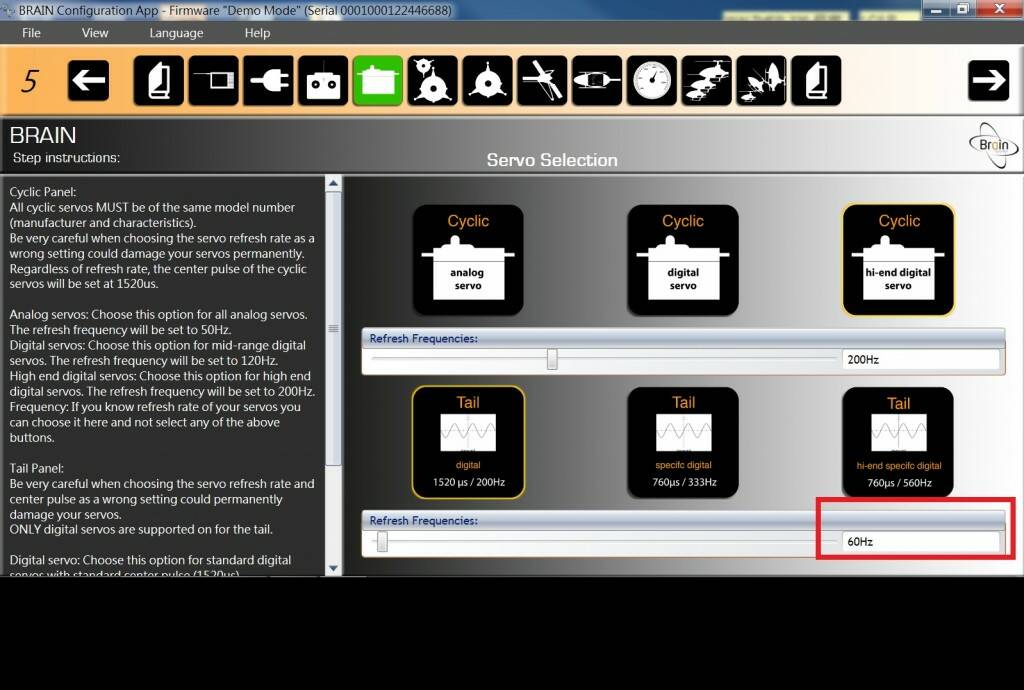Screen dimensions: 1024x690
Task: Click the step number 5 indicator
Action: click(x=30, y=81)
